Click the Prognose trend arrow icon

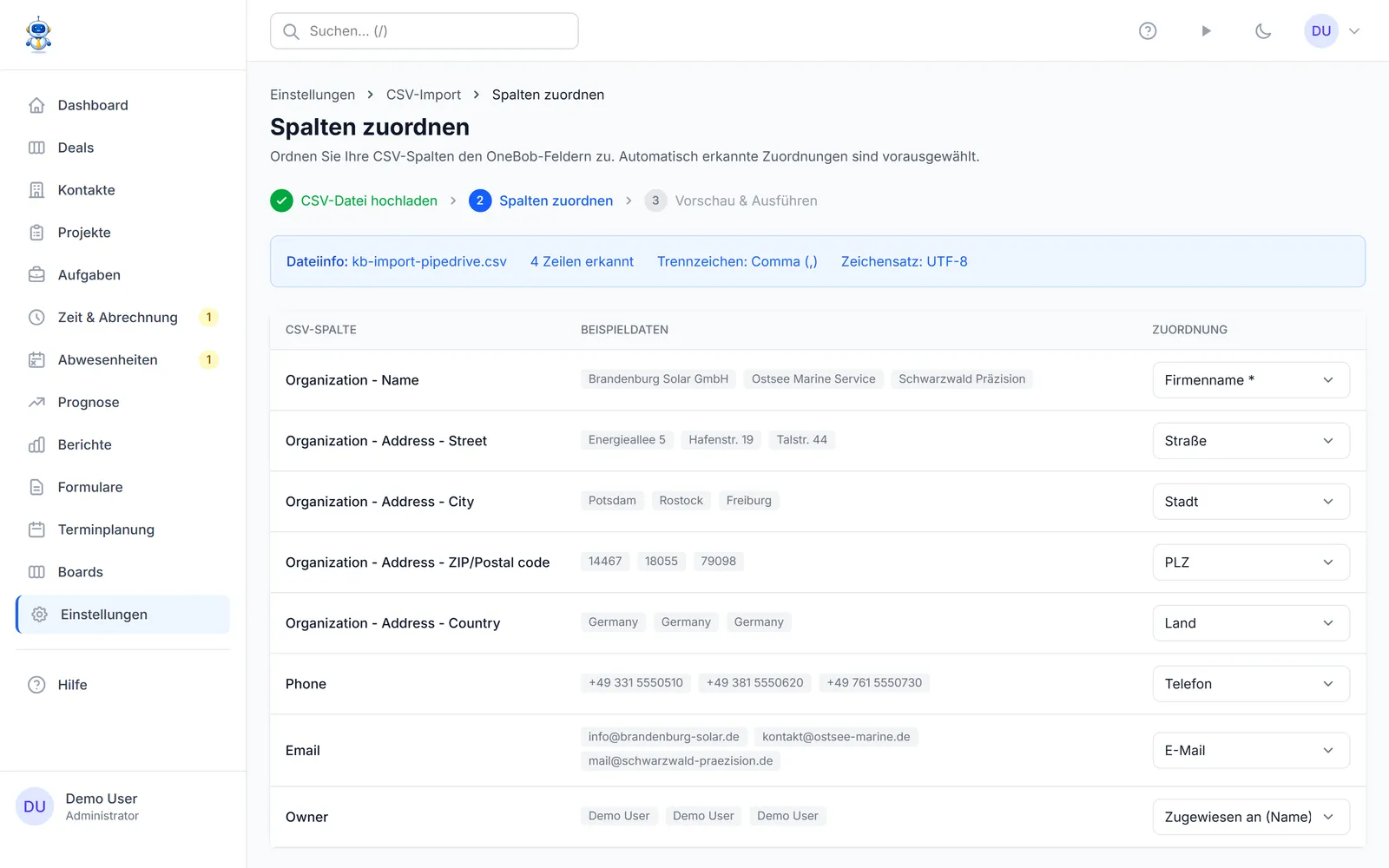[36, 403]
